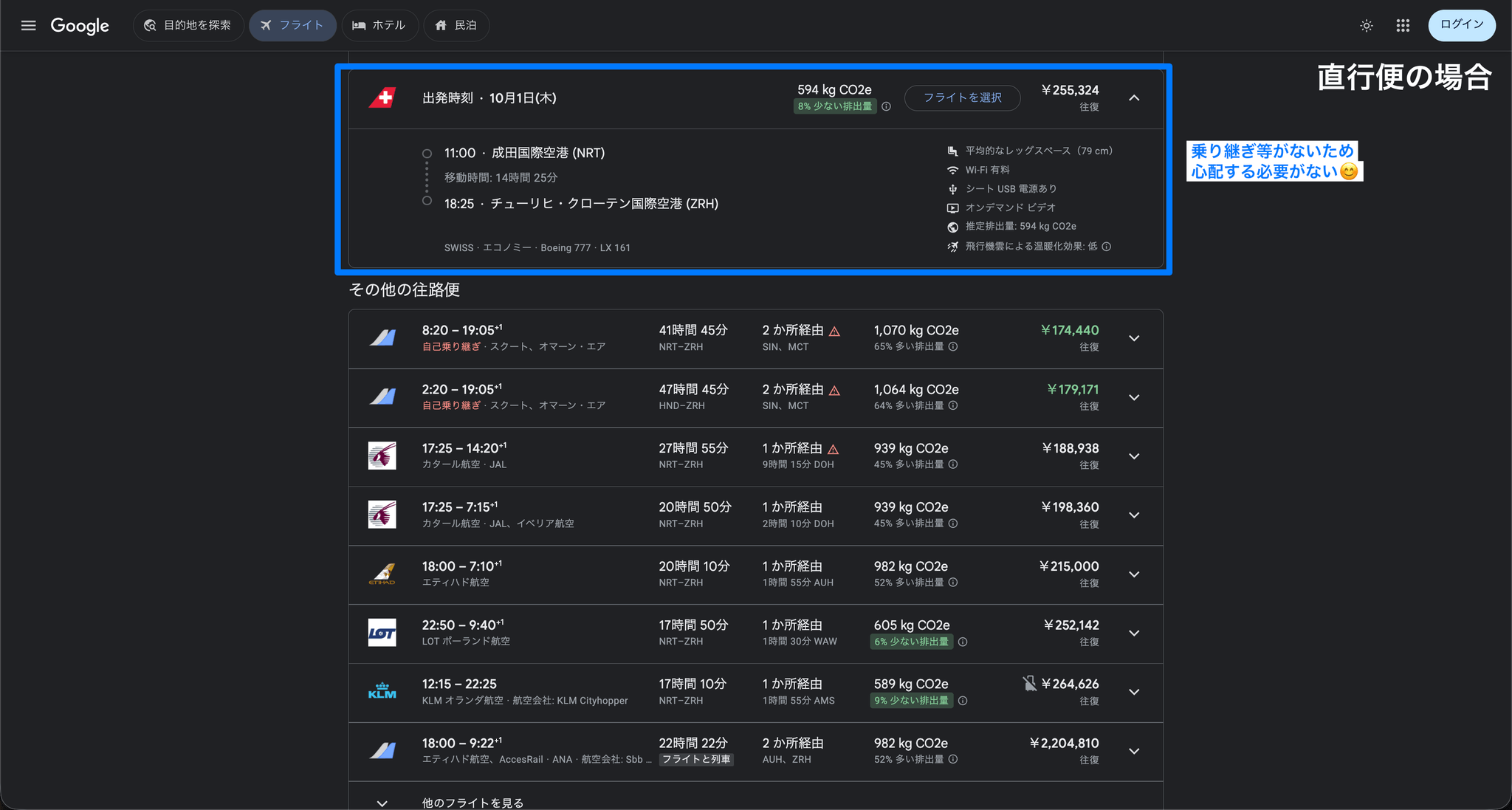Click the info icon beside 6% 少ない排出量
1512x810 pixels.
963,642
